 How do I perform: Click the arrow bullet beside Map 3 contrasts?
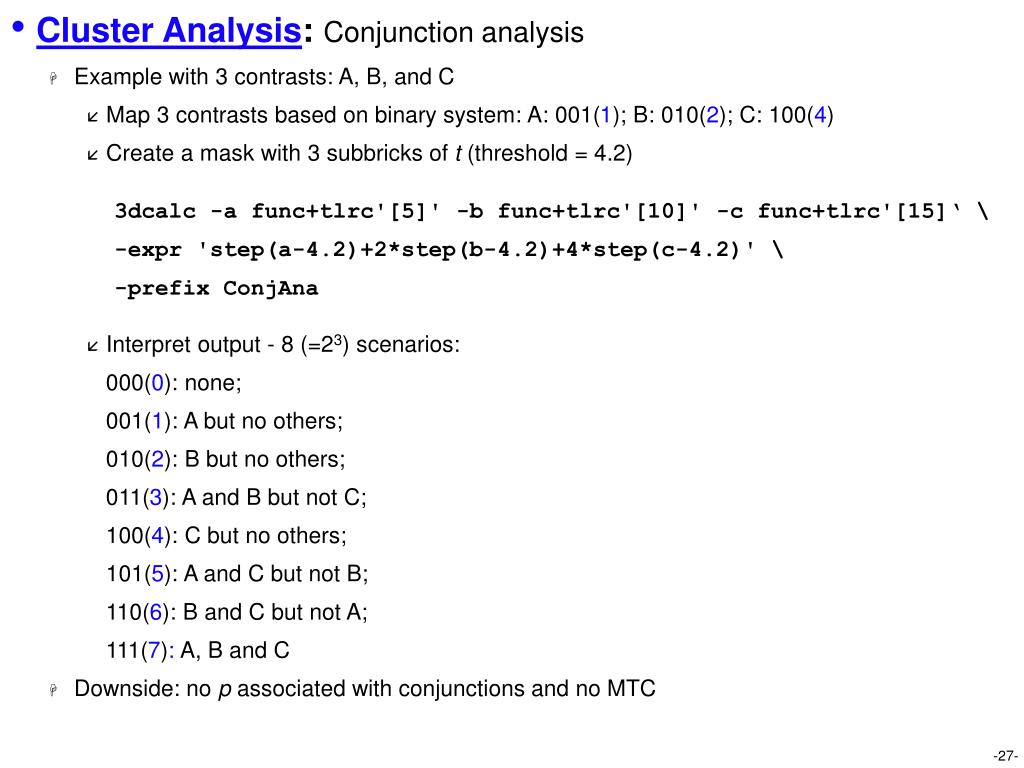(92, 118)
